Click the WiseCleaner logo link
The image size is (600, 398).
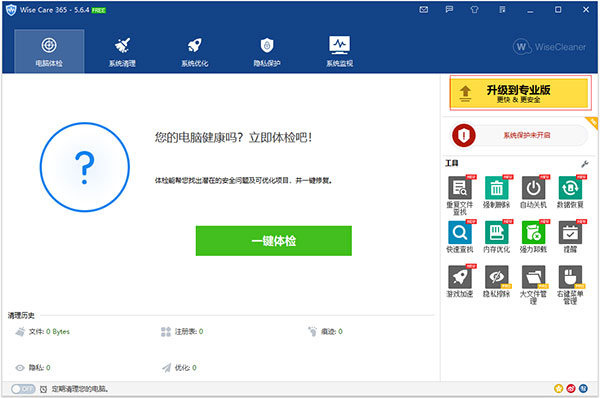coord(549,47)
